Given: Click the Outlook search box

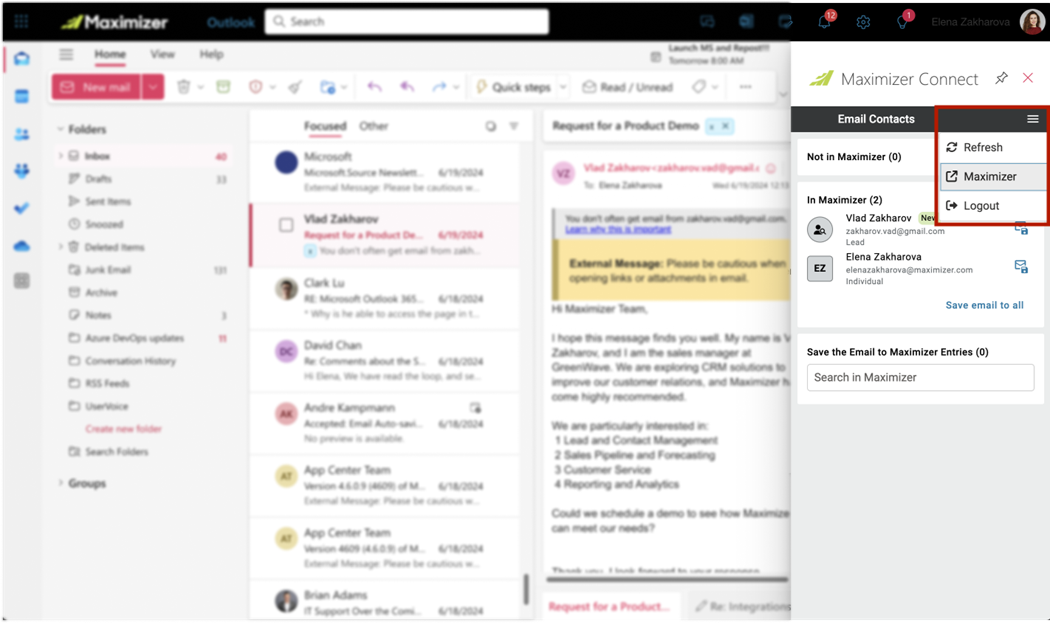Looking at the screenshot, I should pyautogui.click(x=406, y=21).
